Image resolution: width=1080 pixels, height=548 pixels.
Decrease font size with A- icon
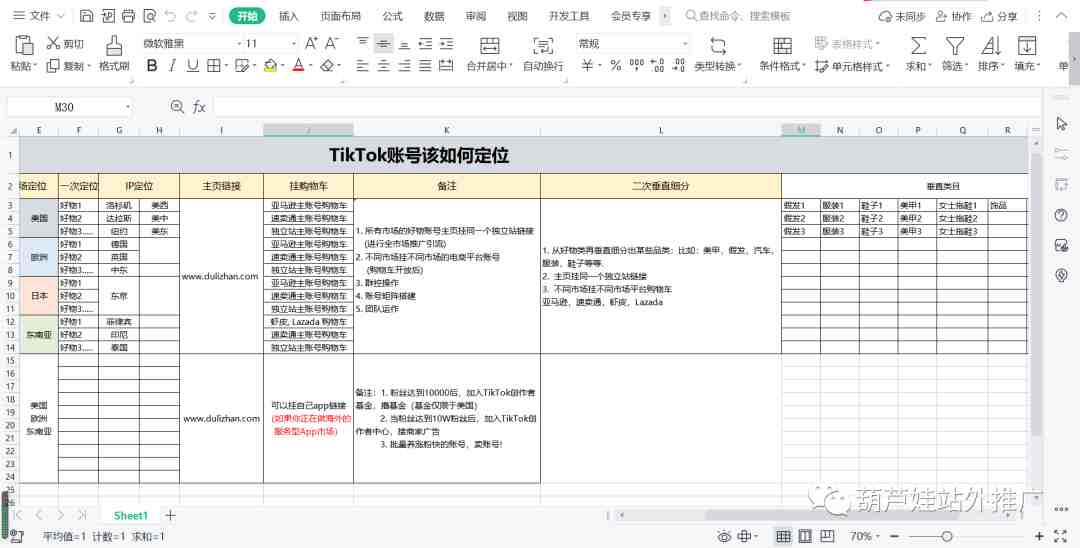coord(332,43)
